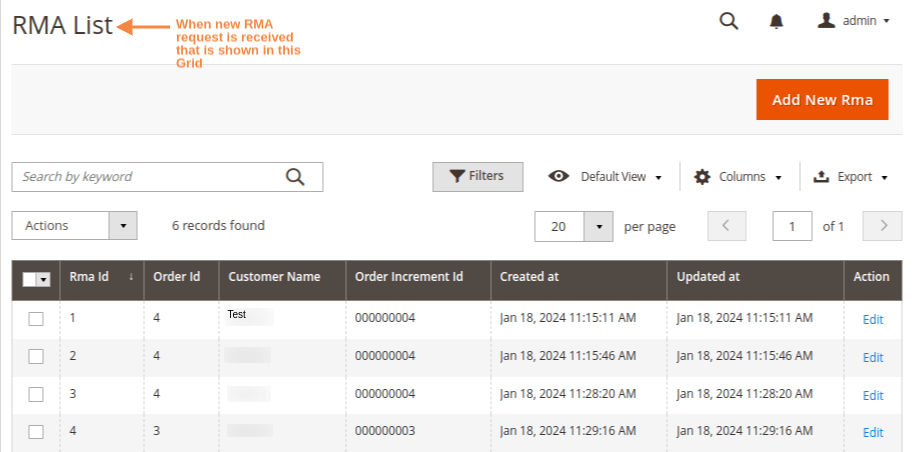
Task: Click the eye icon for Default View
Action: pos(560,177)
